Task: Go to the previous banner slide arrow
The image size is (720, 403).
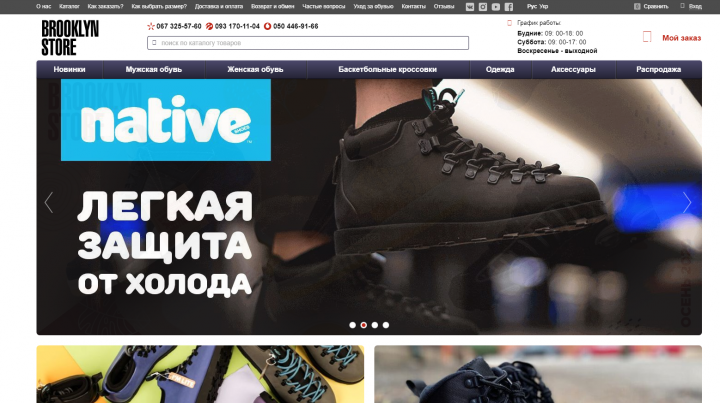Action: click(49, 202)
